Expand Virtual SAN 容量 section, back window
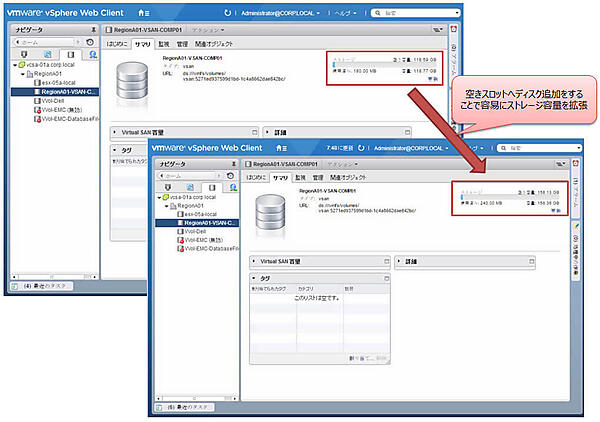 [114, 132]
